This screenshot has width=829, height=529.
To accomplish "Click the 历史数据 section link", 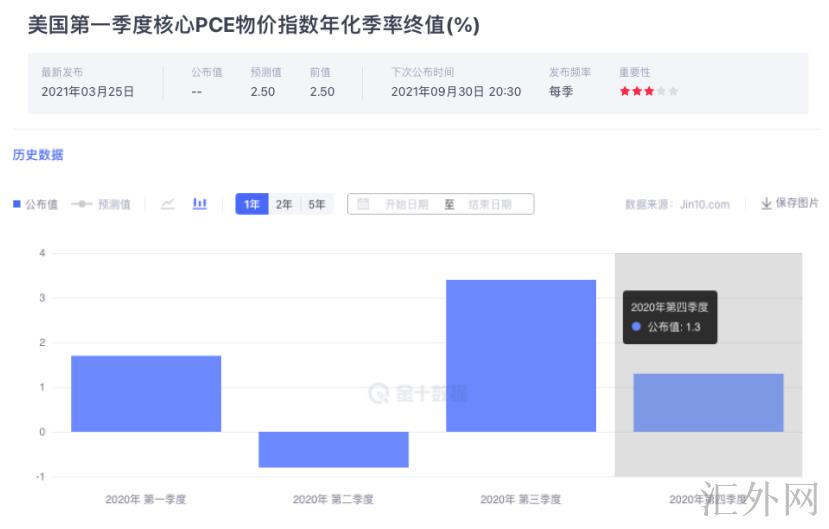I will pyautogui.click(x=38, y=155).
